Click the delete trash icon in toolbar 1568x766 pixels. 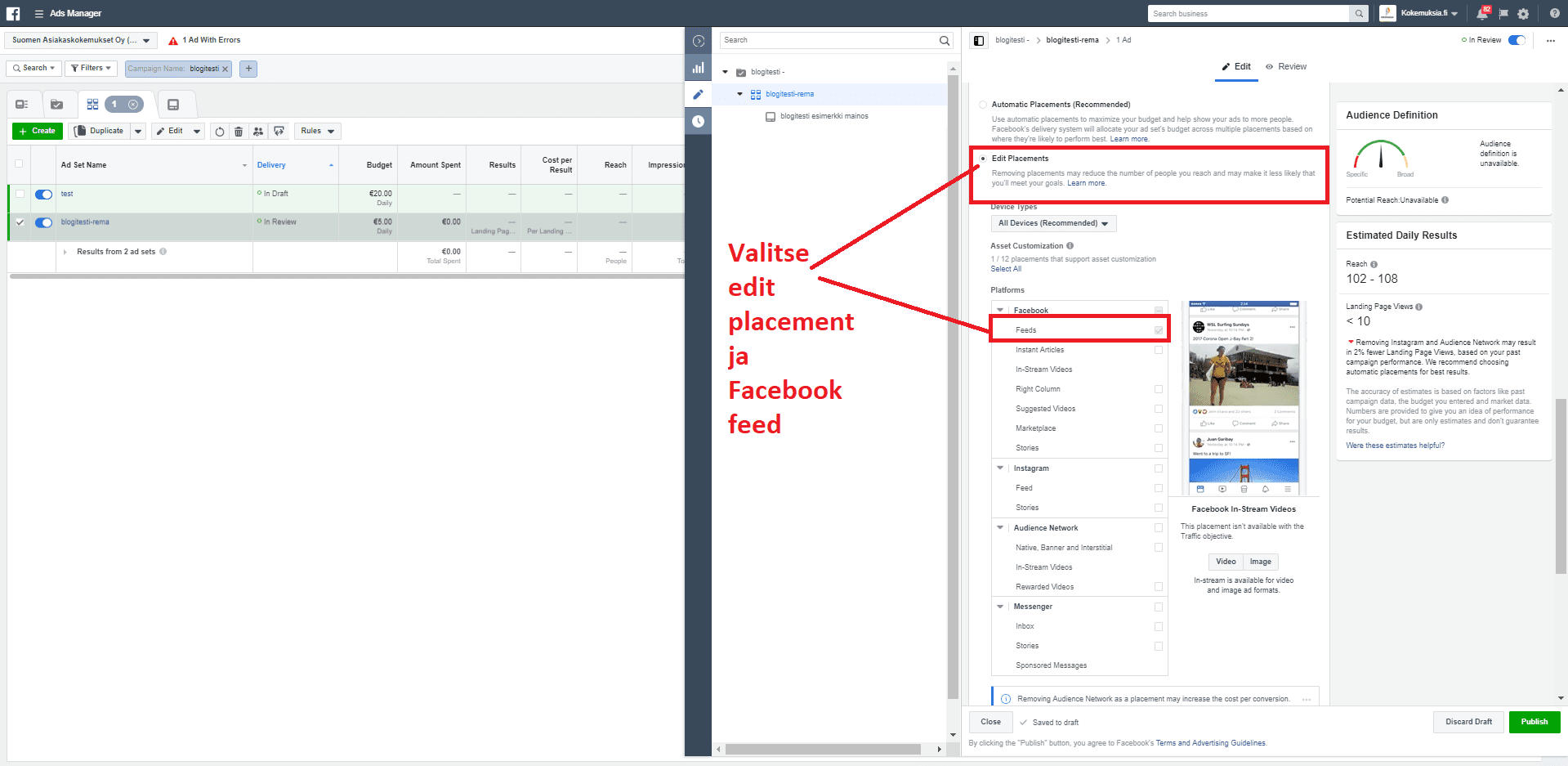point(239,132)
